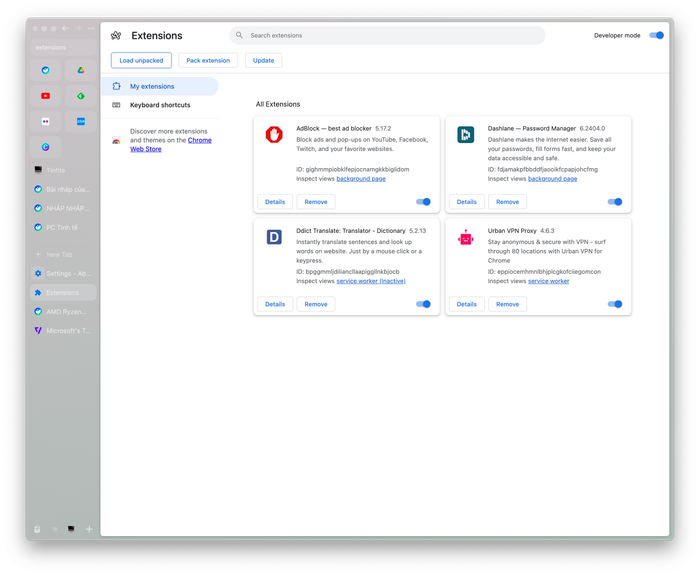Open Ddict Translate Details

[x=275, y=304]
